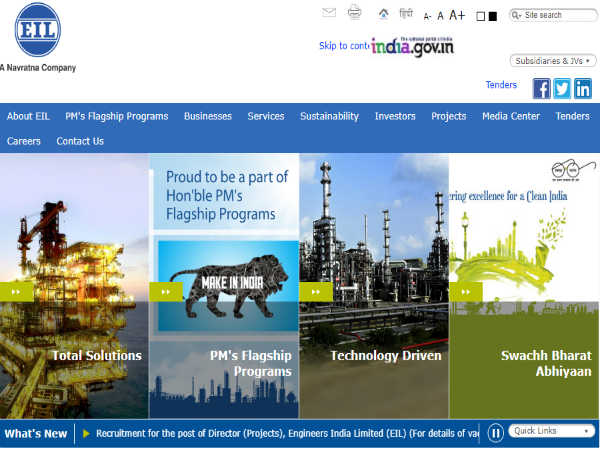Viewport: 600px width, 450px height.
Task: Expand arrow on Total Solutions panel
Action: point(17,291)
